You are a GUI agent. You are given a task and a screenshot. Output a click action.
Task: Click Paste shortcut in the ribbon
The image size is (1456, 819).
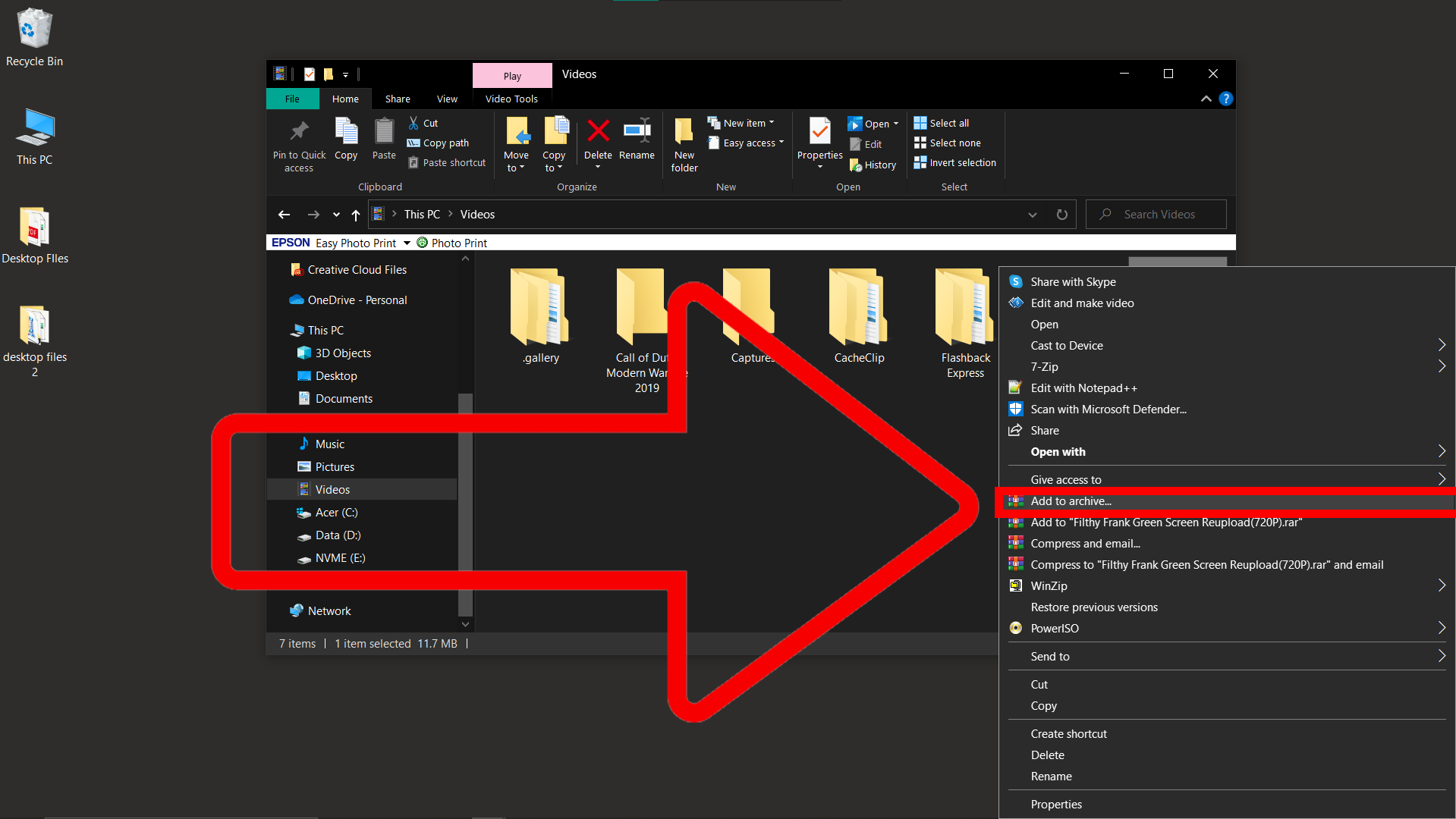tap(447, 162)
